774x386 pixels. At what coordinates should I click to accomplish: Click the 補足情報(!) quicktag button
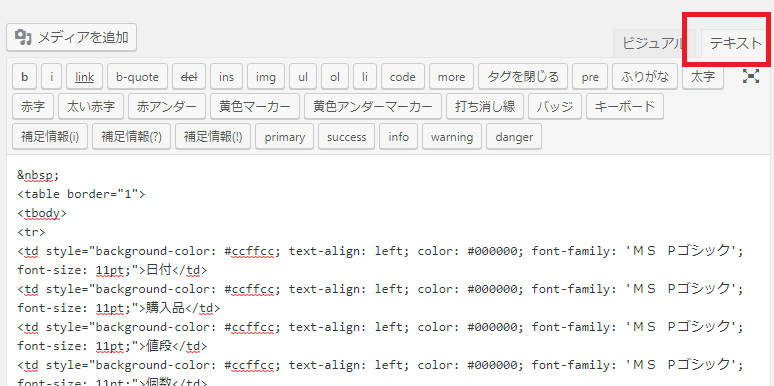(x=213, y=137)
